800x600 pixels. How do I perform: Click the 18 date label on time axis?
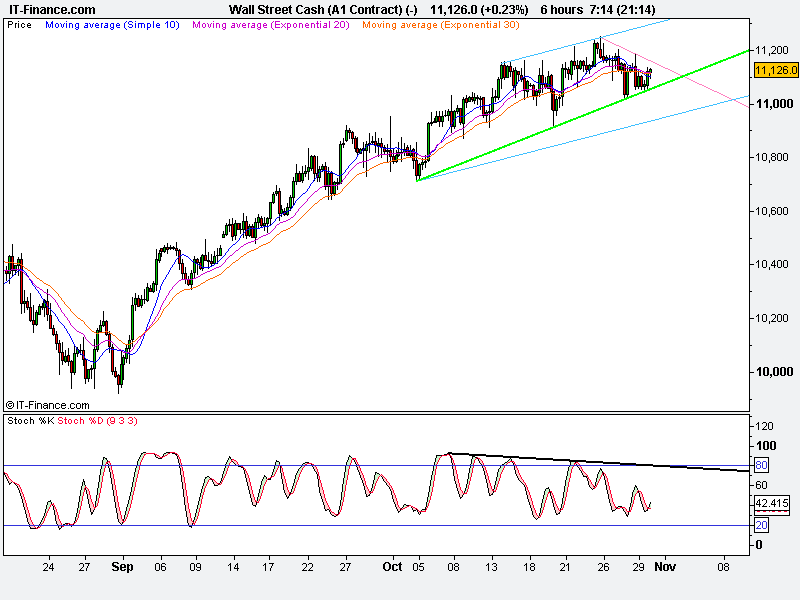[x=530, y=567]
